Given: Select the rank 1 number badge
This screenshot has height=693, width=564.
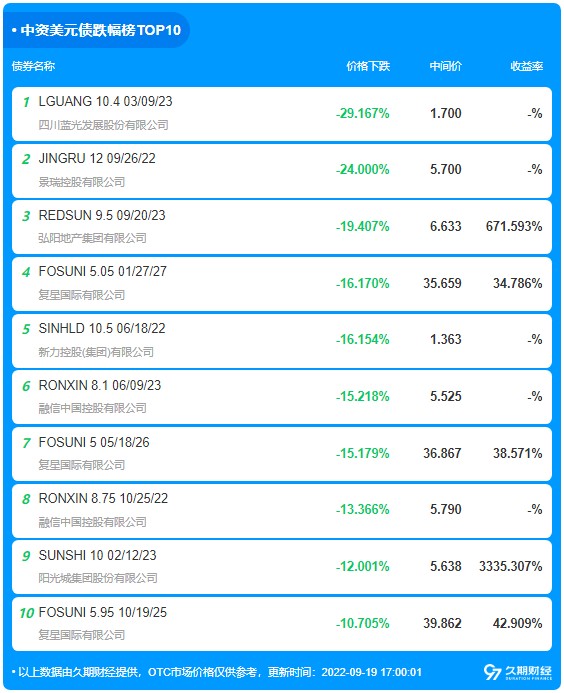Looking at the screenshot, I should [x=26, y=102].
